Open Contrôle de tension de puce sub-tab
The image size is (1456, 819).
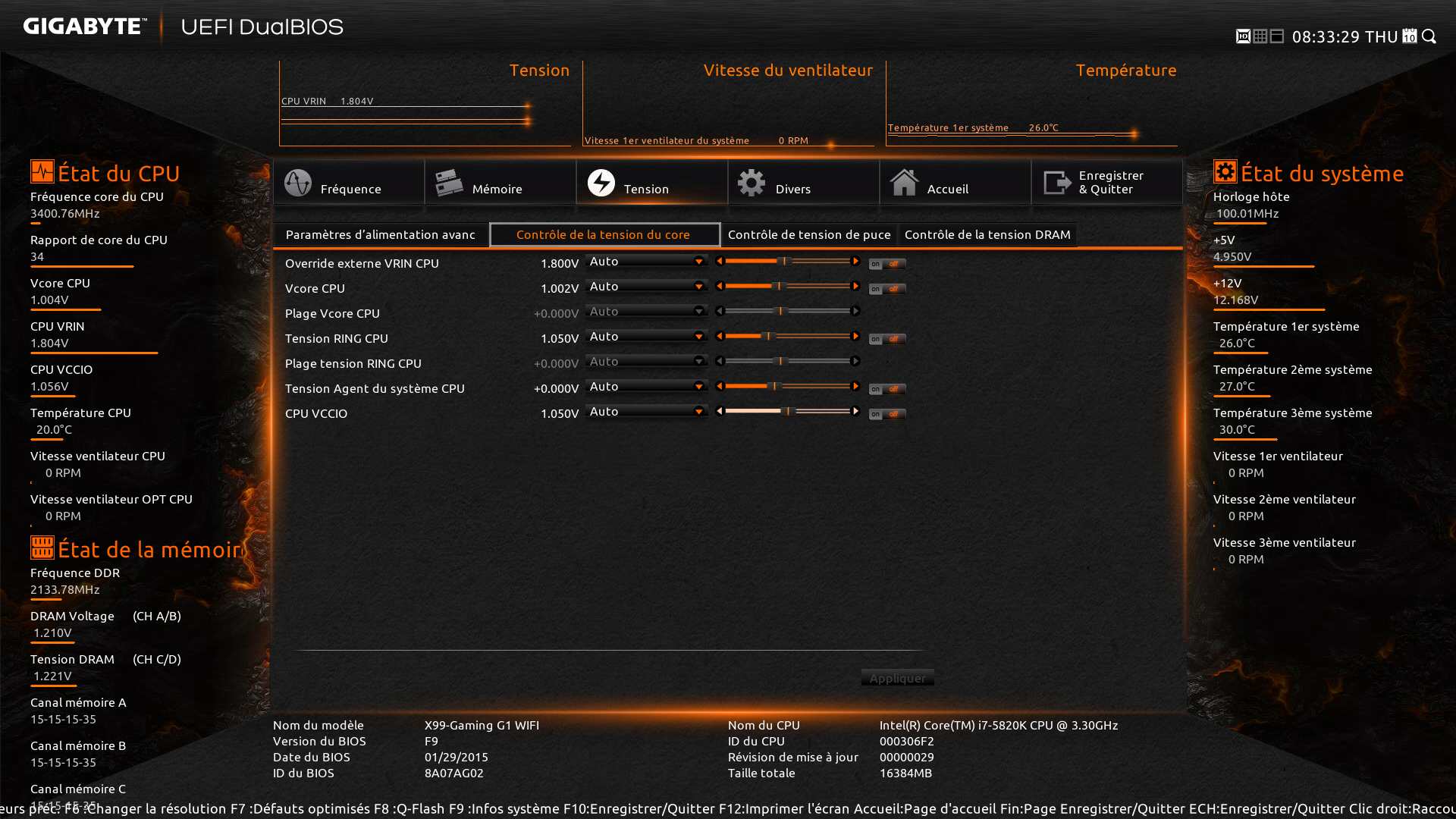point(809,234)
